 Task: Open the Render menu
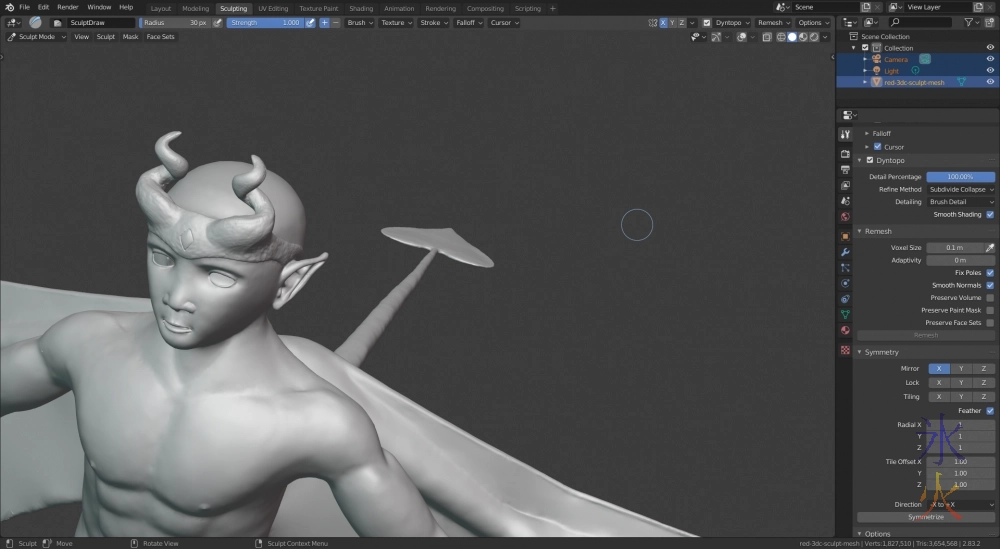pos(67,7)
